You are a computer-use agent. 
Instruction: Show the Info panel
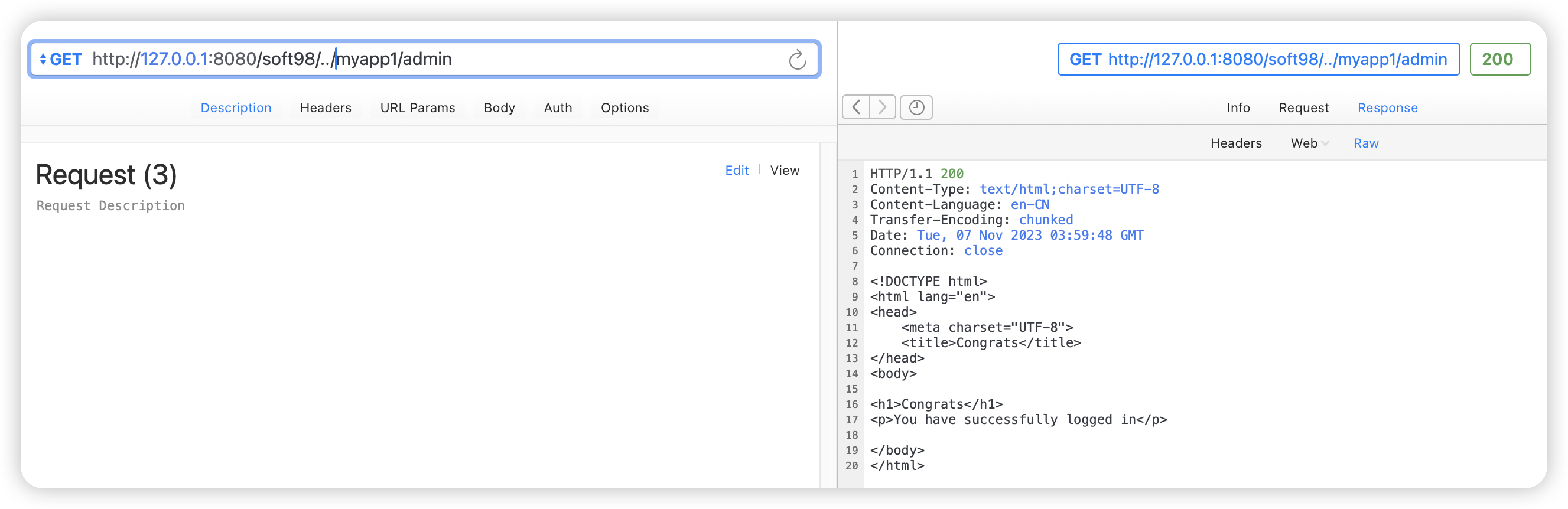click(x=1238, y=107)
